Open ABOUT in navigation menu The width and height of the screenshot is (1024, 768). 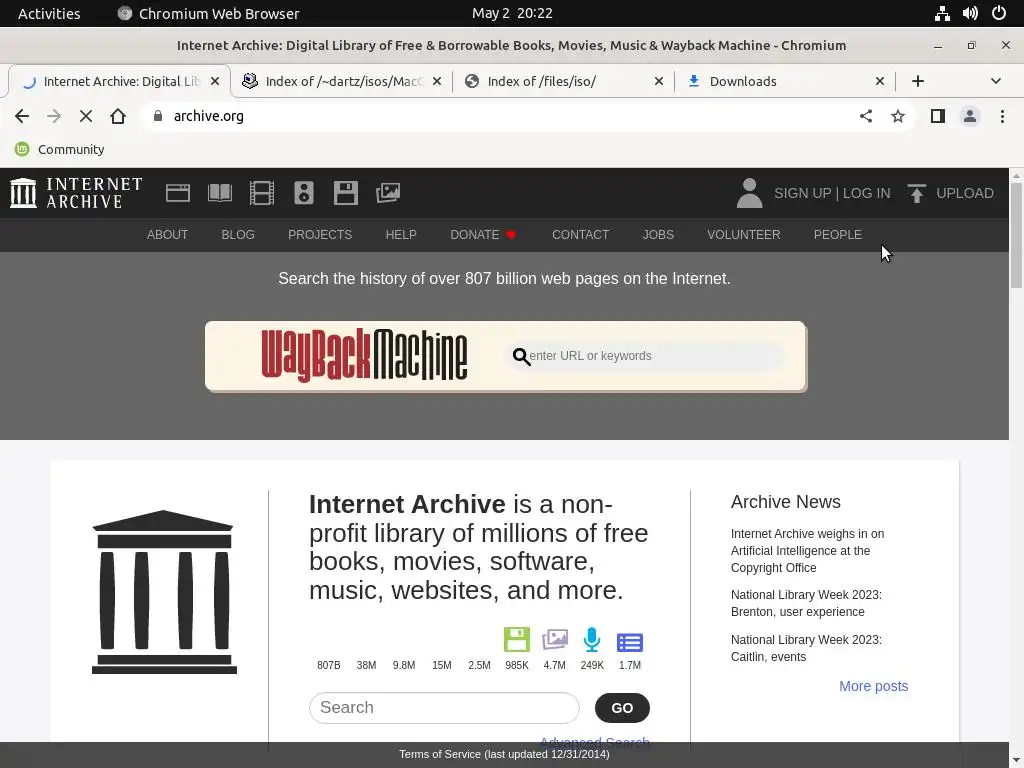coord(167,234)
